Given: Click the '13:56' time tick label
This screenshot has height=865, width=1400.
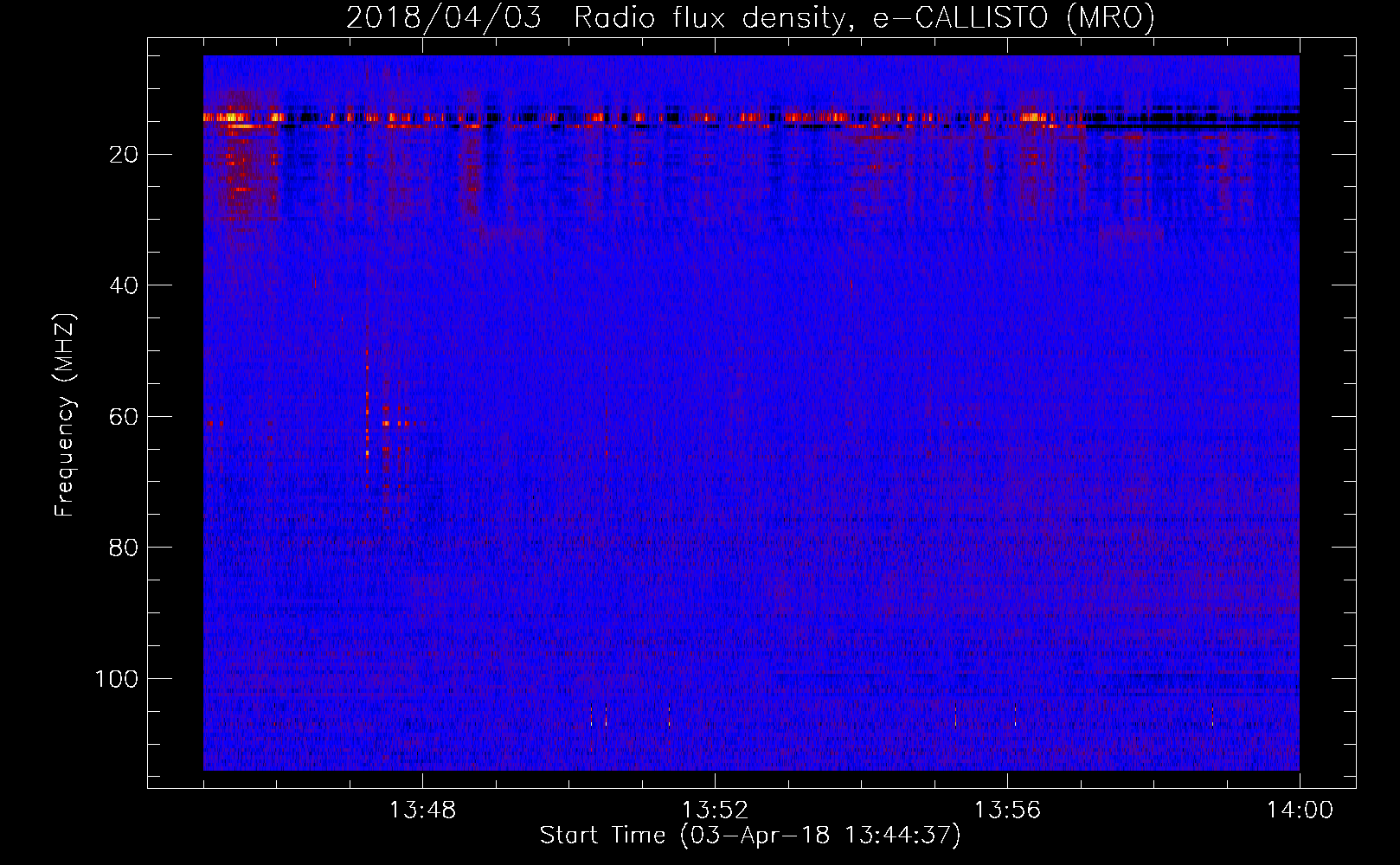Looking at the screenshot, I should pyautogui.click(x=1007, y=811).
